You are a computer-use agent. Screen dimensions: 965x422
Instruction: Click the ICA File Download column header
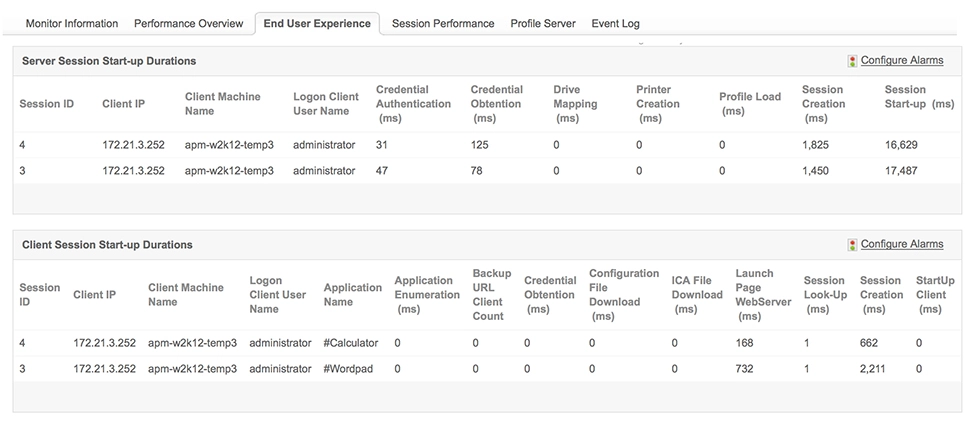pyautogui.click(x=696, y=295)
